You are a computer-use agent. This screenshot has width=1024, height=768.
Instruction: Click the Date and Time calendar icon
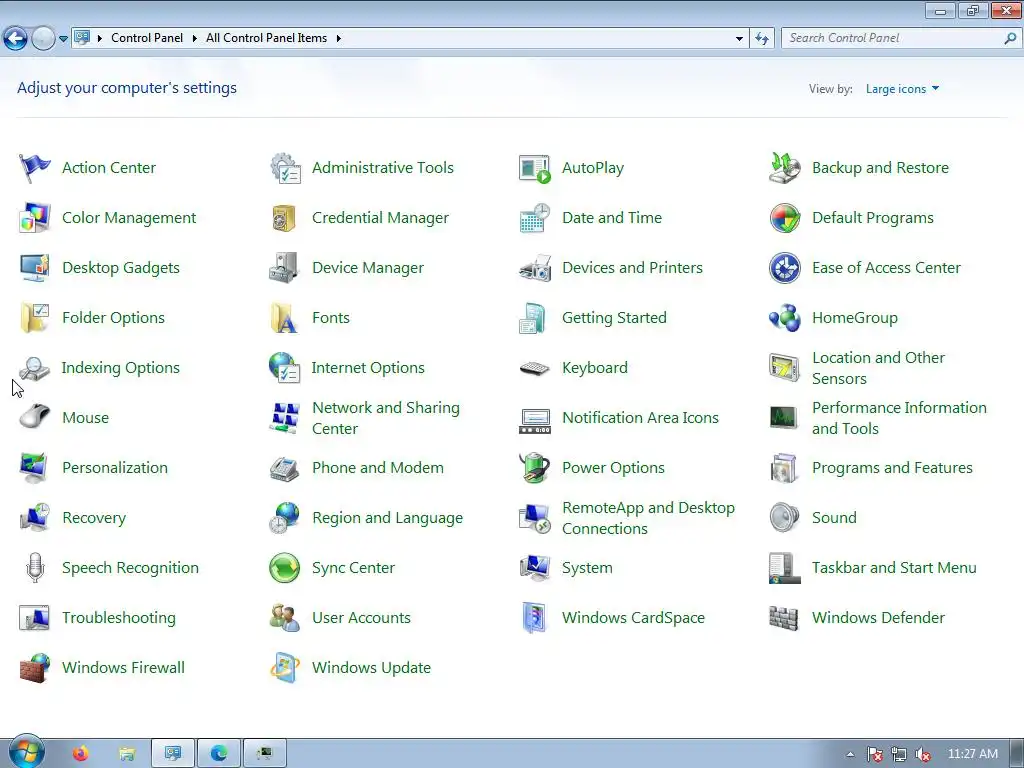[535, 218]
